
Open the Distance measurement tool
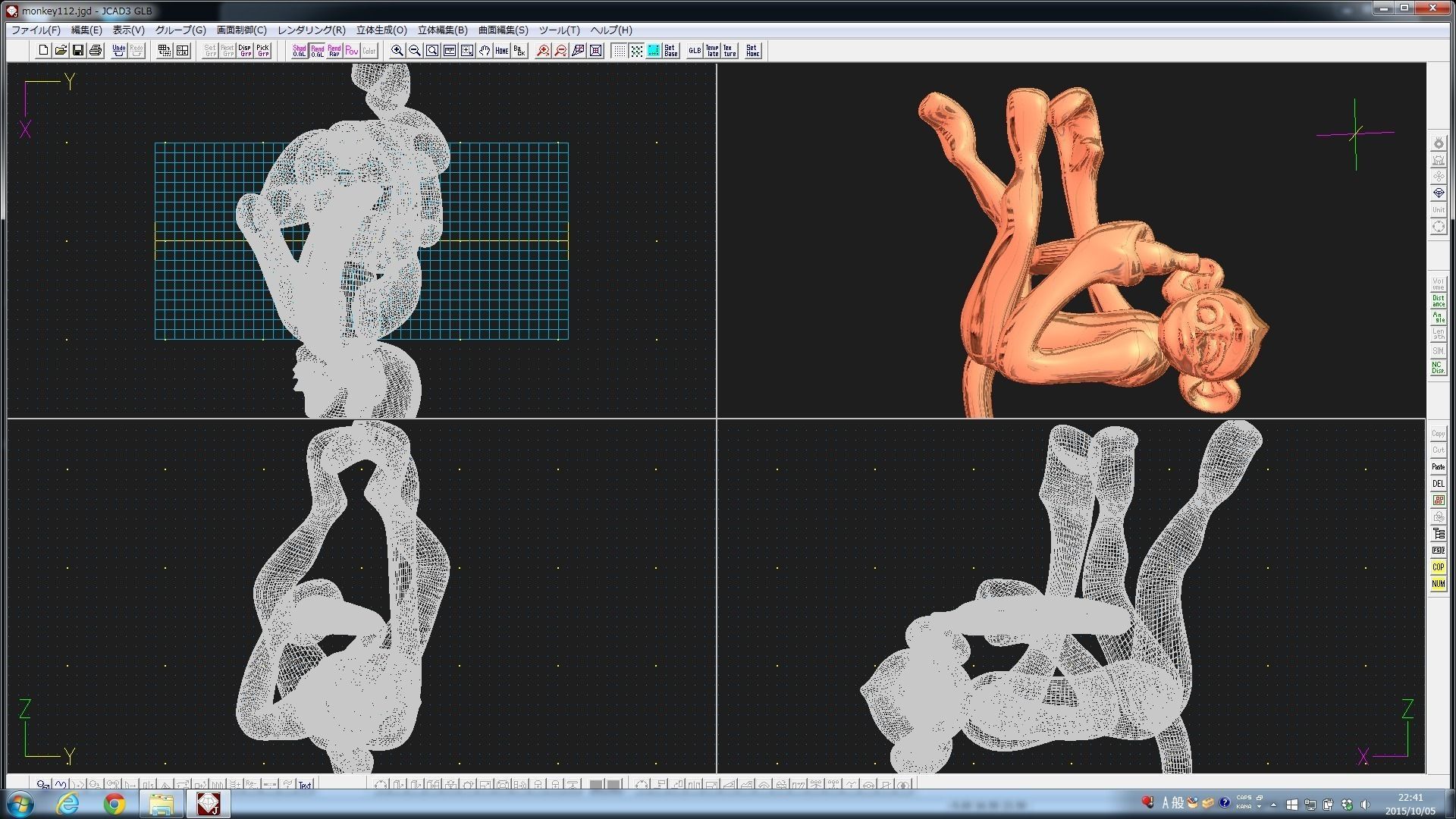click(x=1438, y=301)
